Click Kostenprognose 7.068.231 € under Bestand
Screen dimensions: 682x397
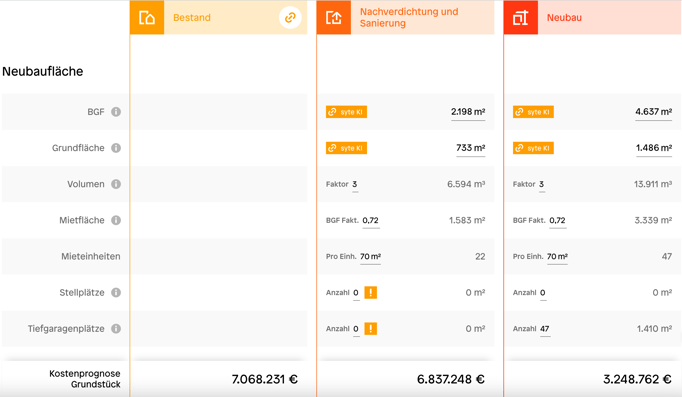coord(264,379)
